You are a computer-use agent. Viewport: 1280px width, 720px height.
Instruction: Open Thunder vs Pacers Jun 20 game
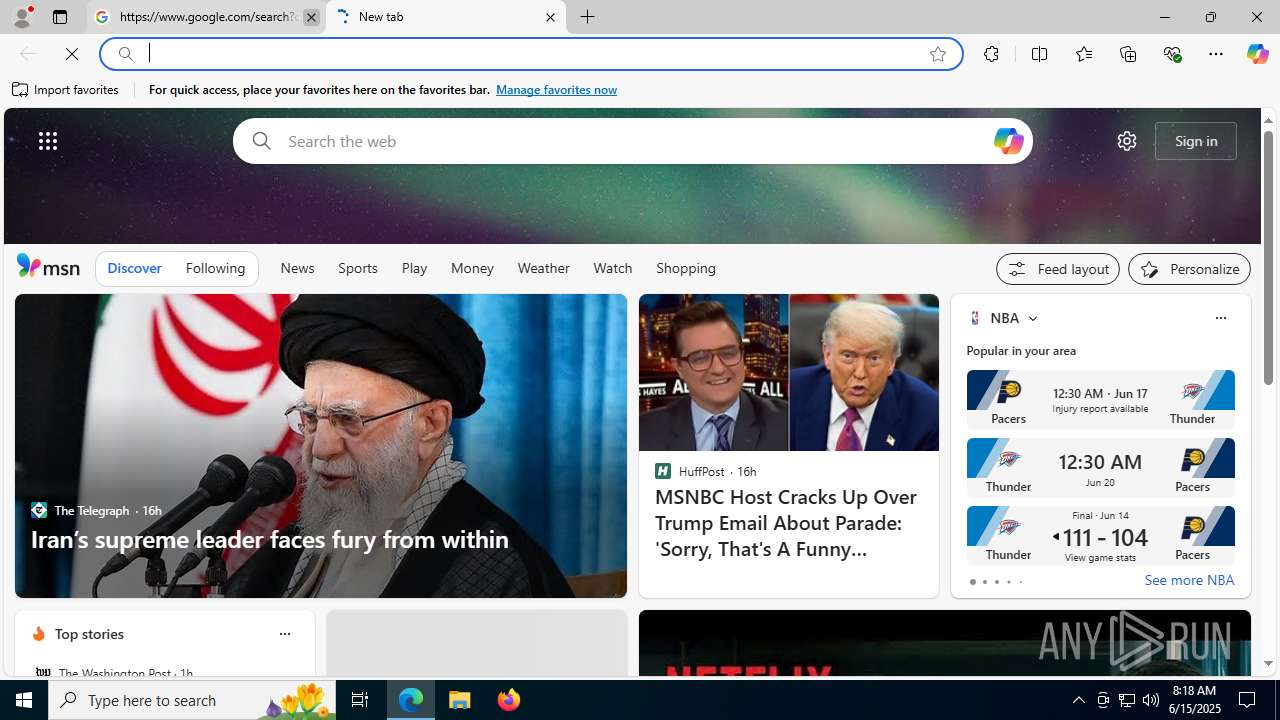point(1100,467)
